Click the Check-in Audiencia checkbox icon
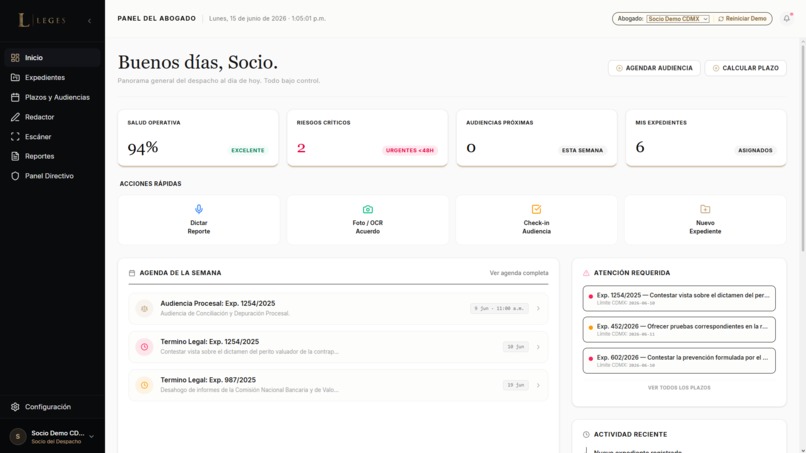Image resolution: width=806 pixels, height=453 pixels. click(x=536, y=209)
